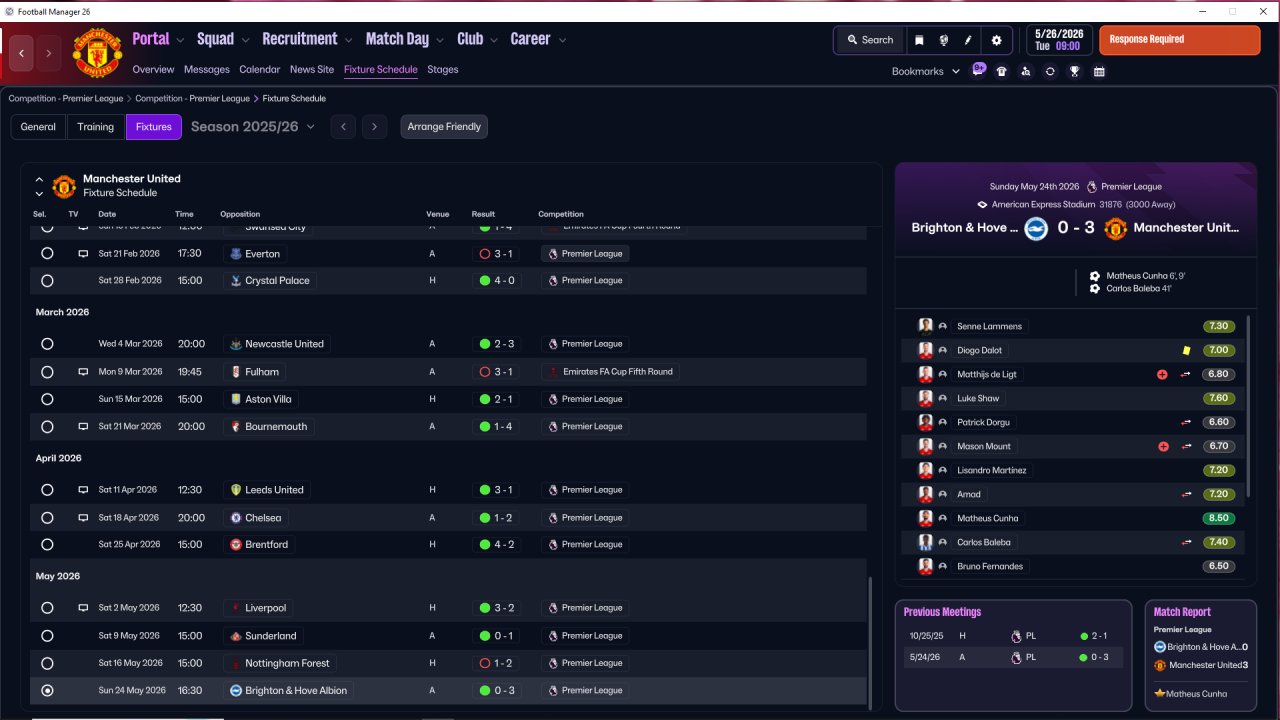Select the Aston Villa fixture radio button
The height and width of the screenshot is (720, 1280).
pos(47,399)
